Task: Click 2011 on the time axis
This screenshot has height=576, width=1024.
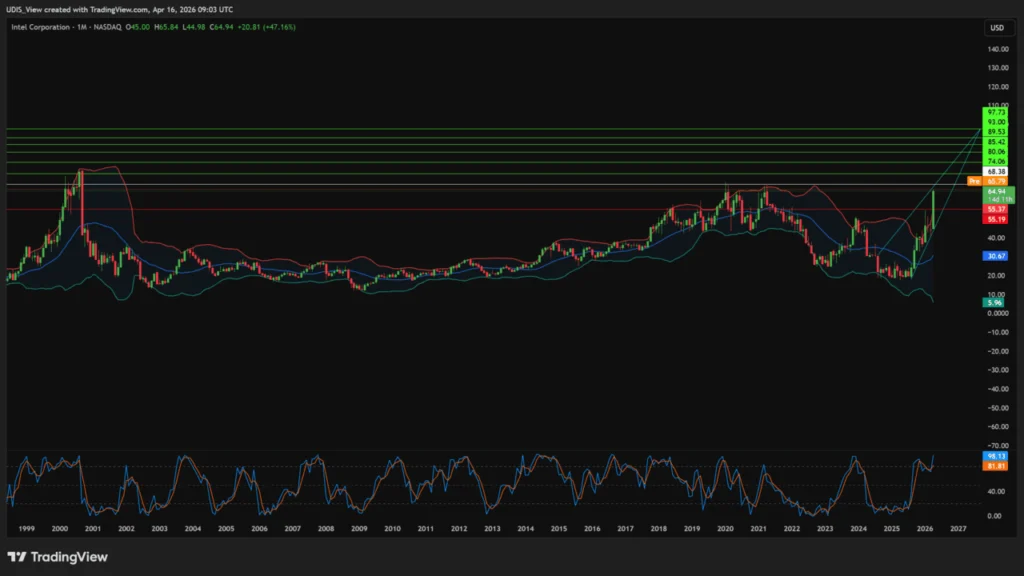Action: click(x=426, y=528)
